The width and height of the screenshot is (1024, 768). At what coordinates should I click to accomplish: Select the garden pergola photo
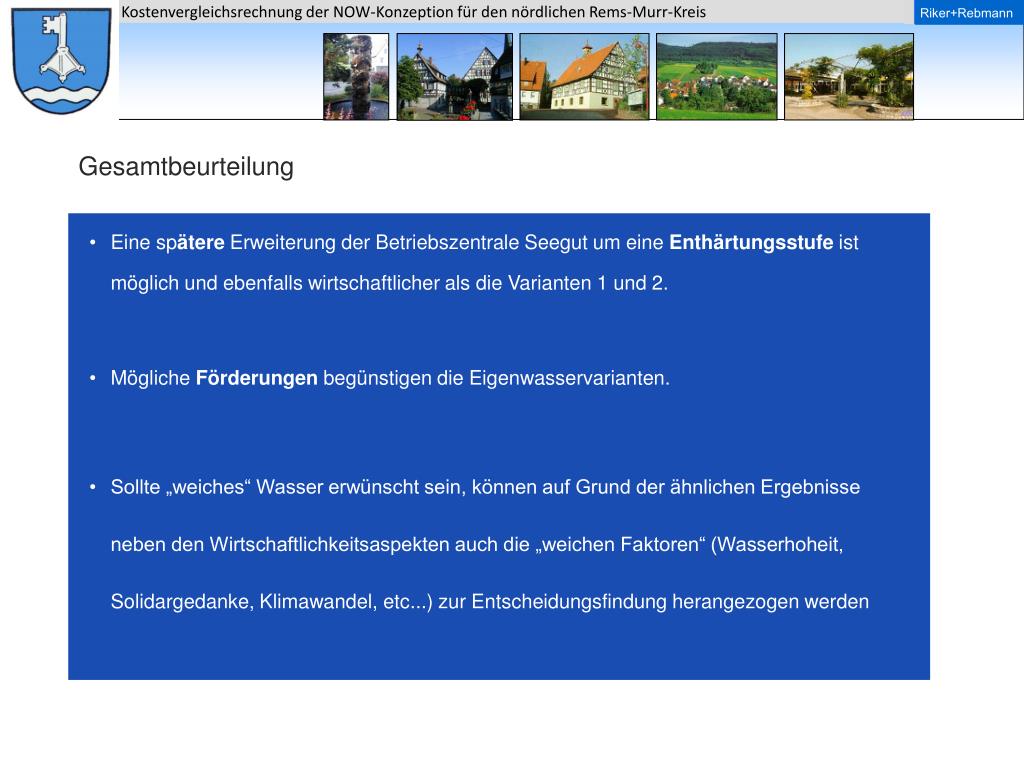click(848, 76)
